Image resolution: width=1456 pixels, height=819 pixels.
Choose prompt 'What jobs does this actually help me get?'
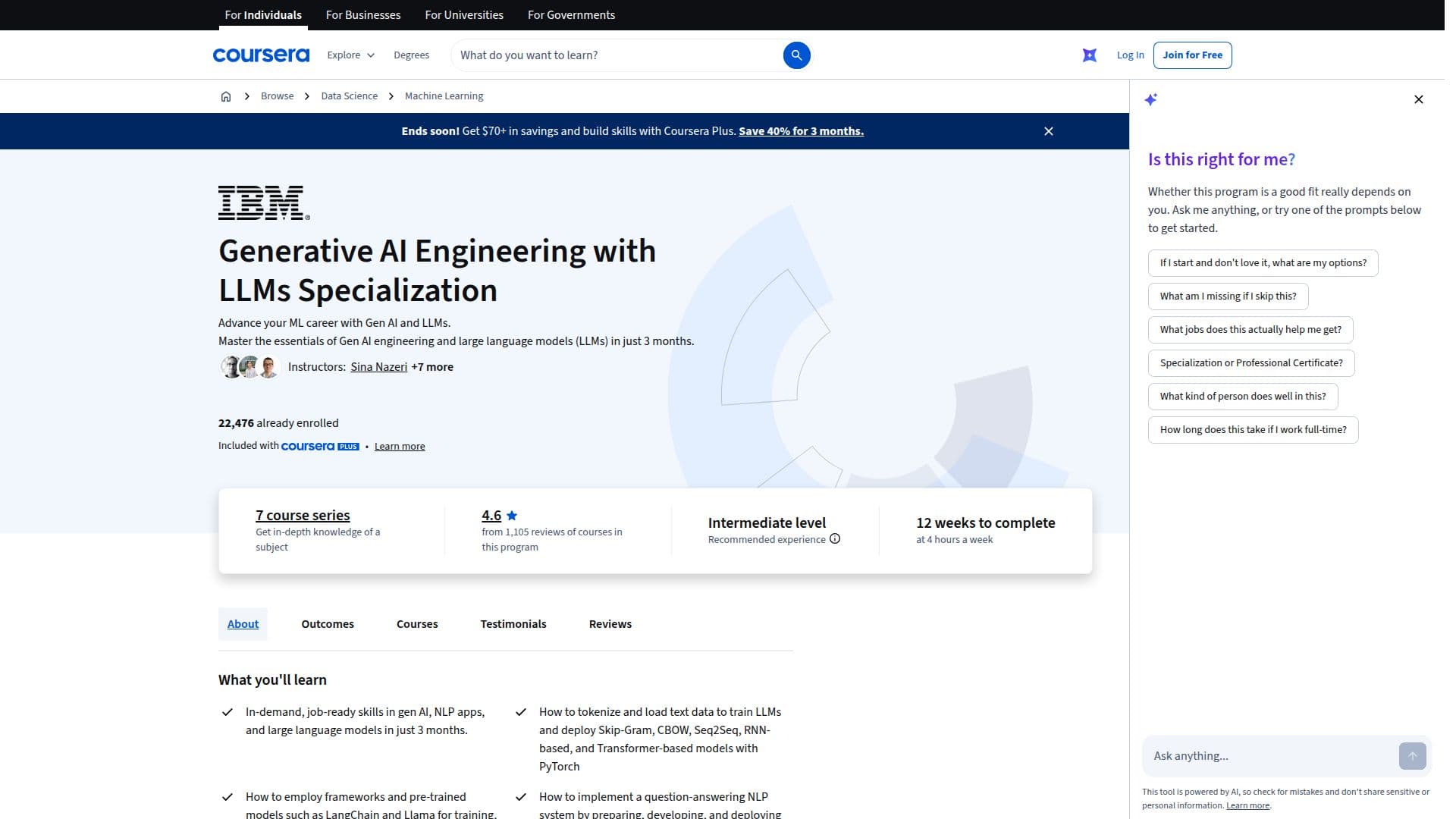point(1250,330)
